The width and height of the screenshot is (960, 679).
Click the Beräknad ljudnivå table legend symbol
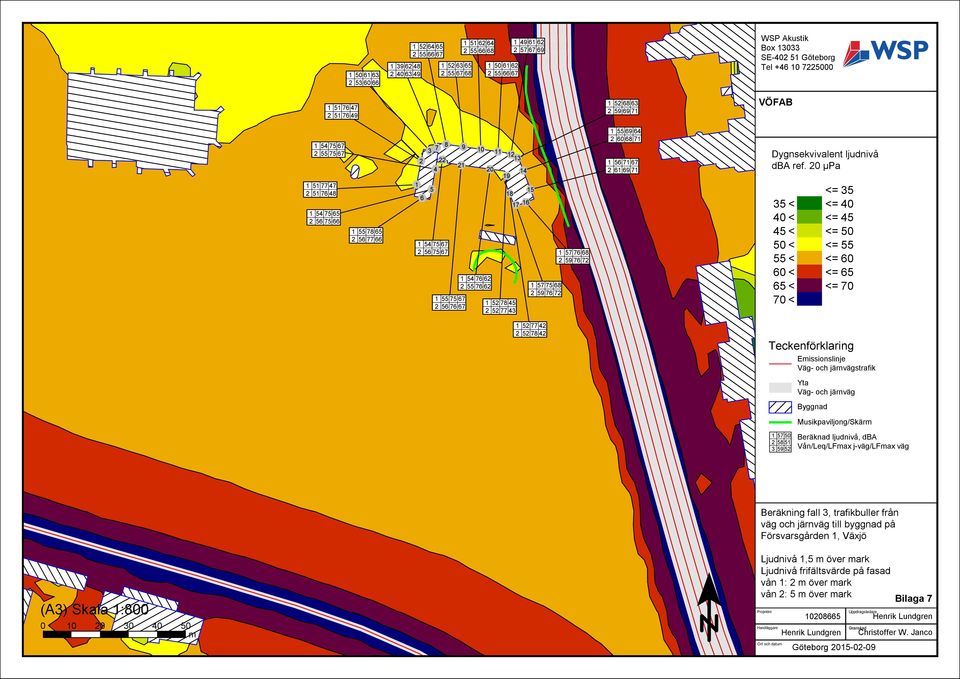(781, 442)
